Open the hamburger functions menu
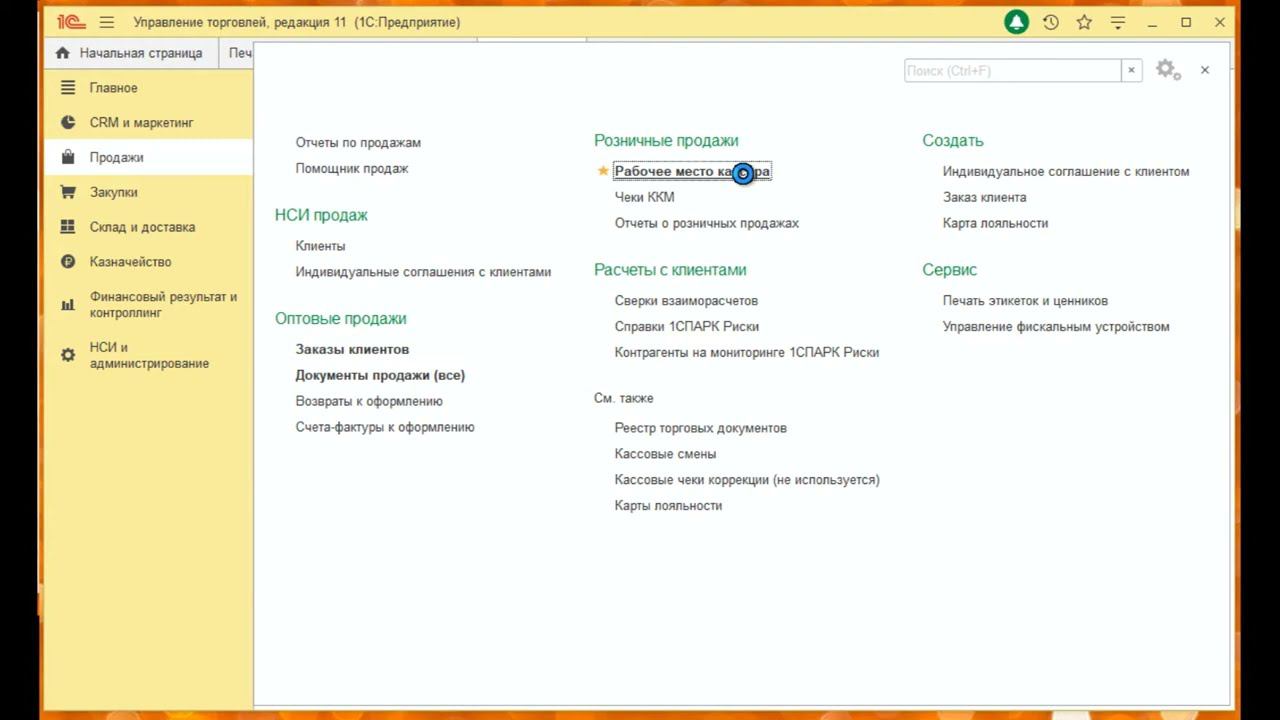The height and width of the screenshot is (720, 1280). (107, 22)
